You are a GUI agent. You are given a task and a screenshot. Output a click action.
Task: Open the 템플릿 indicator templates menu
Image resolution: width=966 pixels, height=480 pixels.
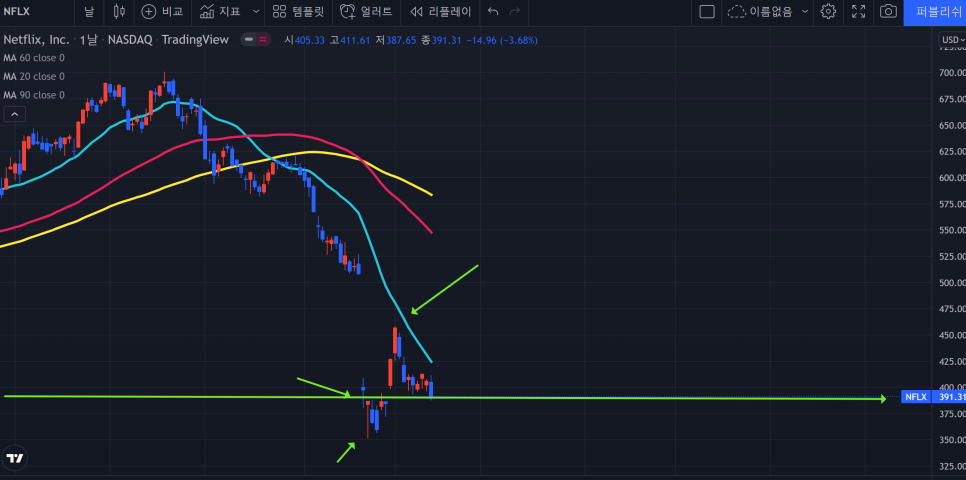pyautogui.click(x=298, y=11)
